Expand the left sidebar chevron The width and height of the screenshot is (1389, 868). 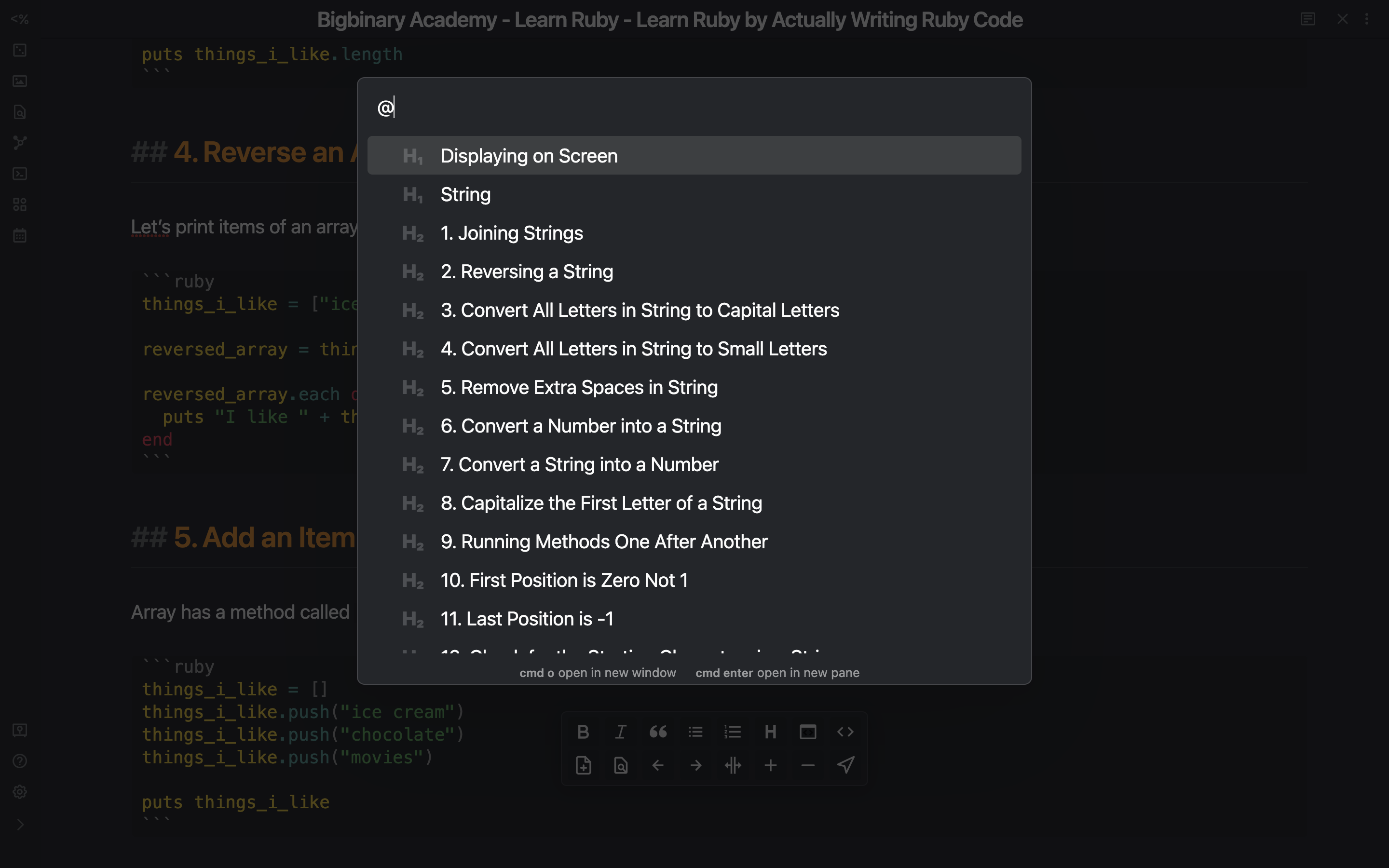click(x=19, y=825)
